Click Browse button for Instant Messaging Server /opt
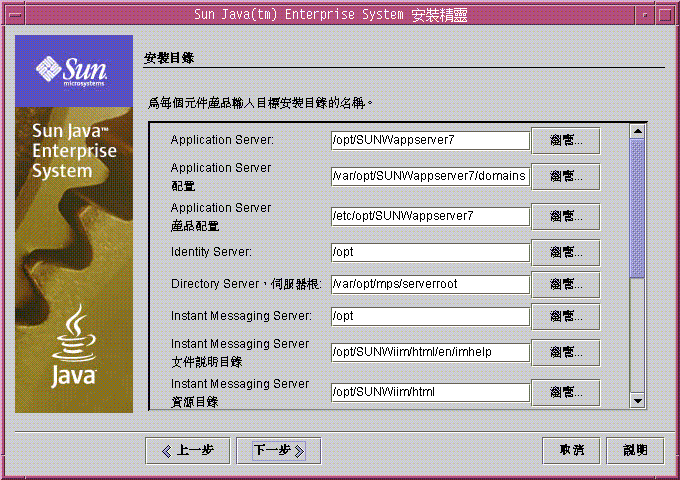Viewport: 680px width, 480px height. click(566, 317)
